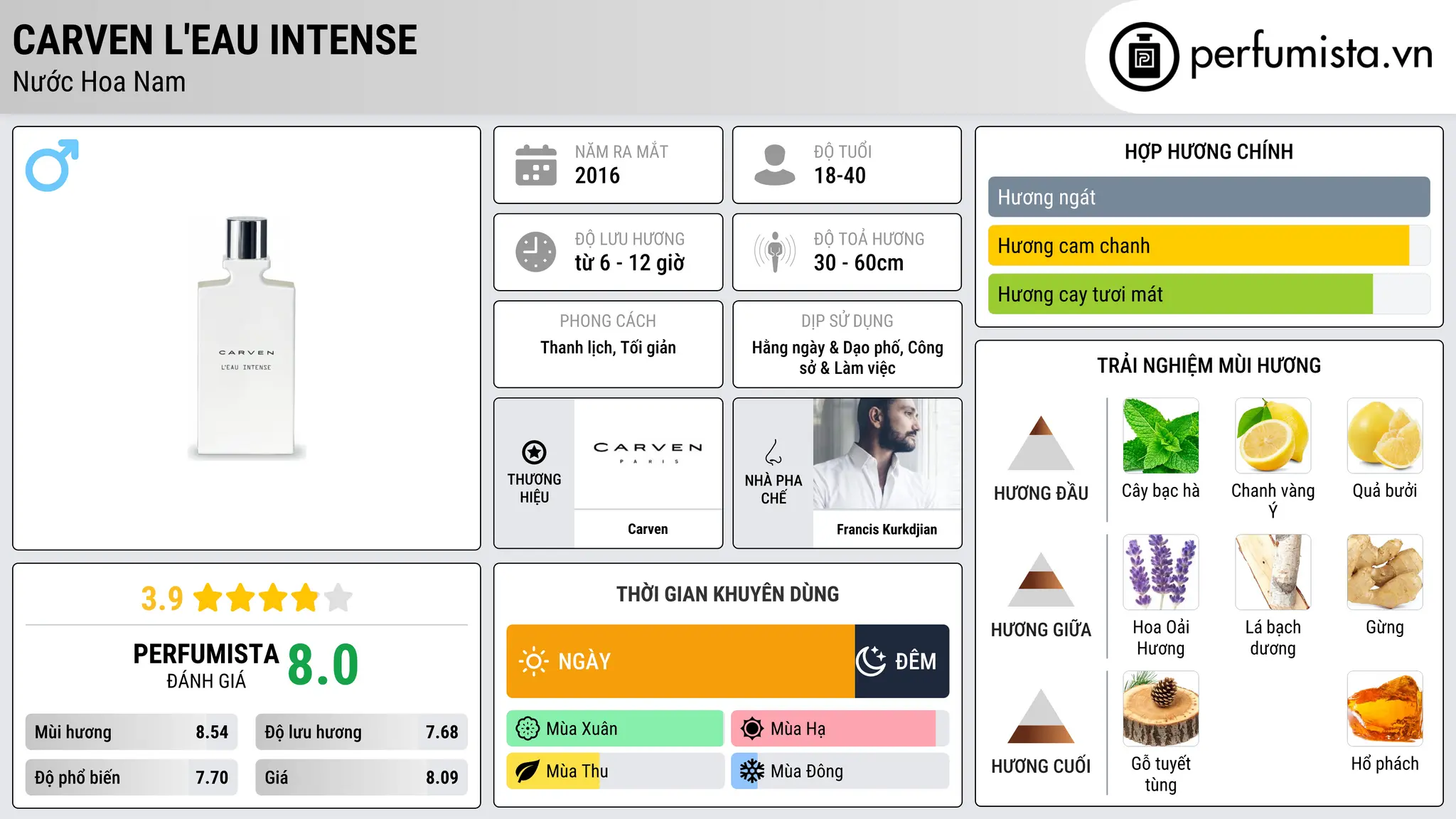1456x819 pixels.
Task: Click the longevity value từ 6 - 12 giờ
Action: [630, 263]
